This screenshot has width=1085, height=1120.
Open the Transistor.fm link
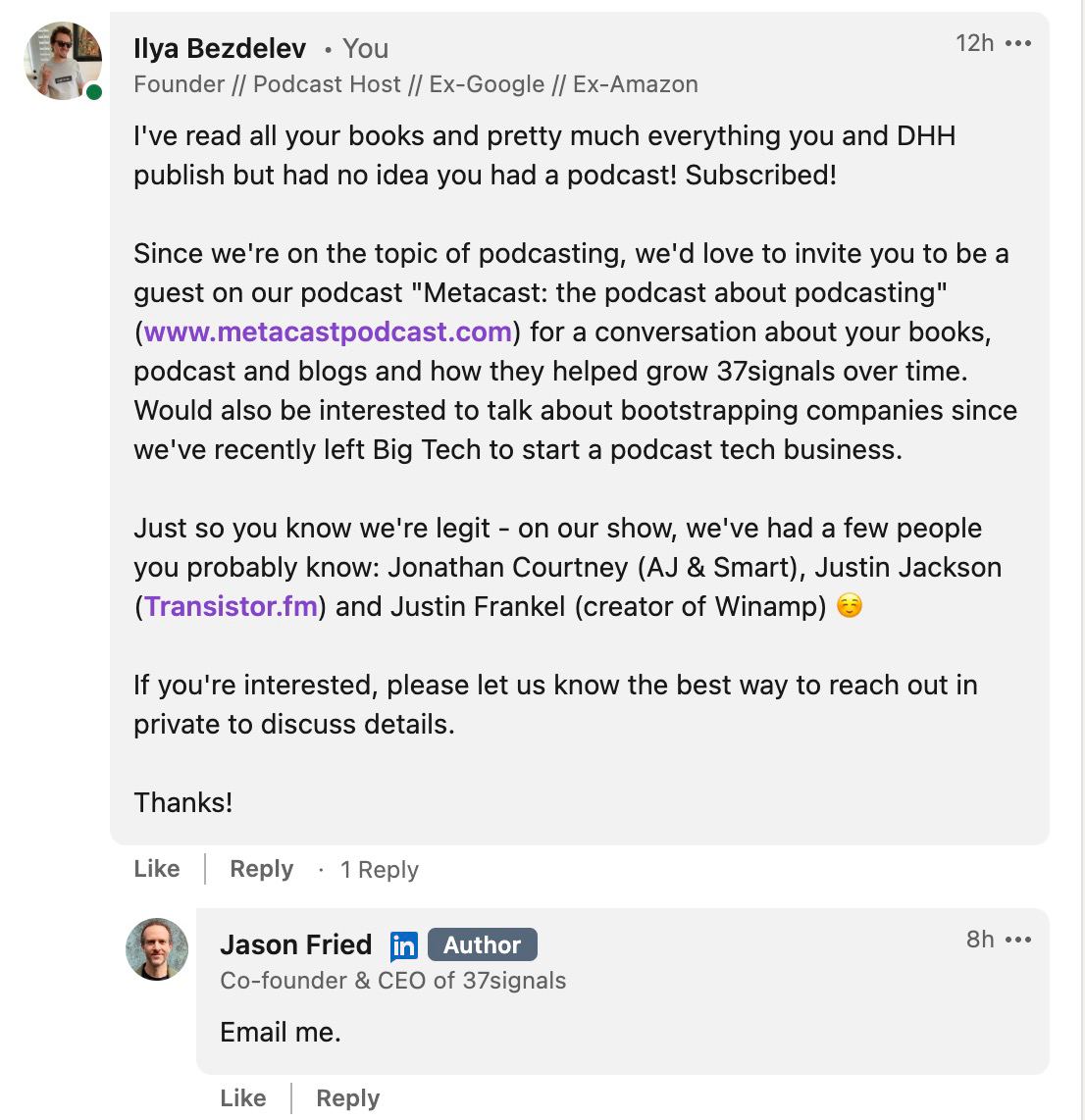click(232, 606)
